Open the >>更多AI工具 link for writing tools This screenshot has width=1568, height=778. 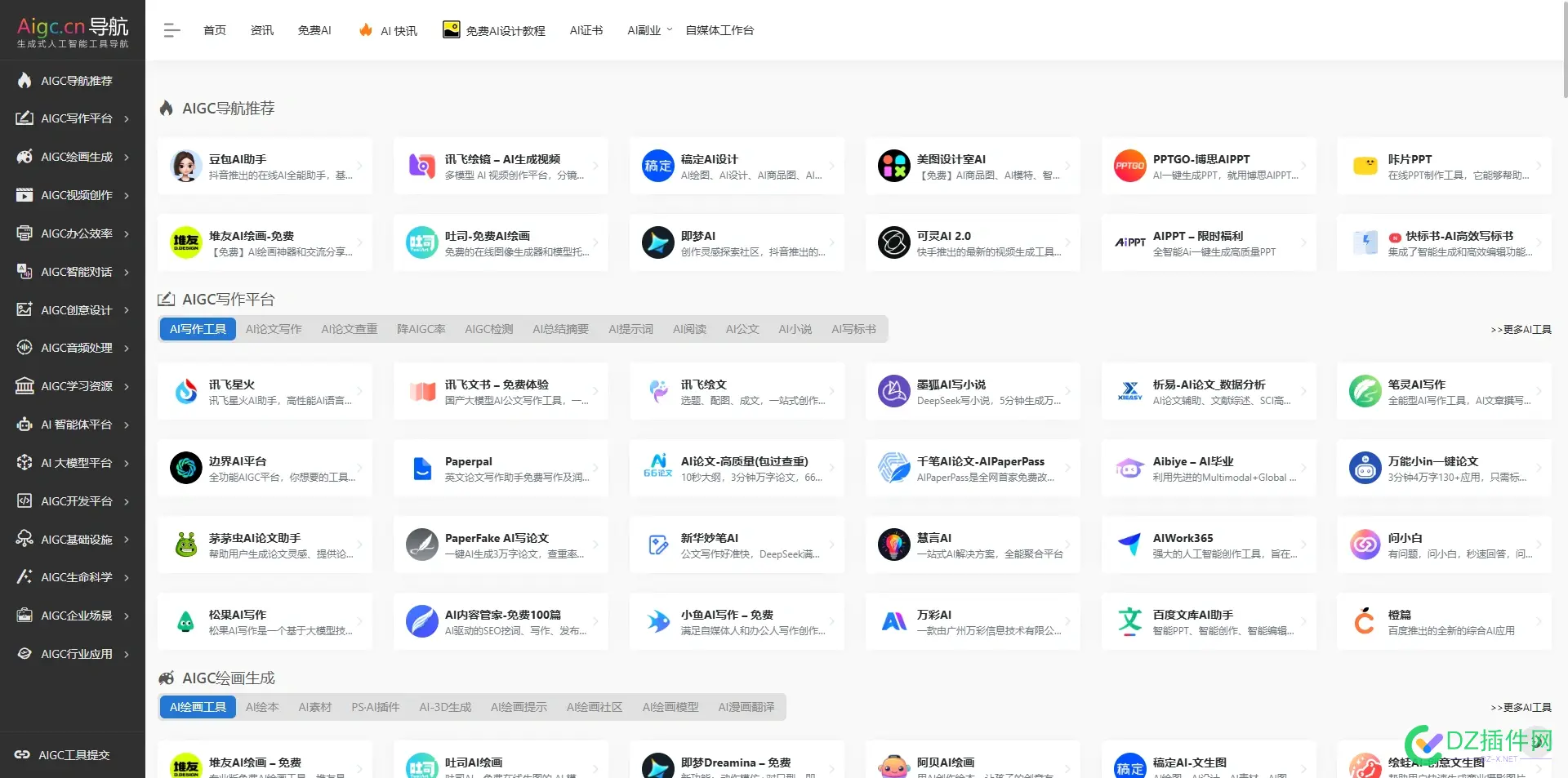tap(1521, 329)
